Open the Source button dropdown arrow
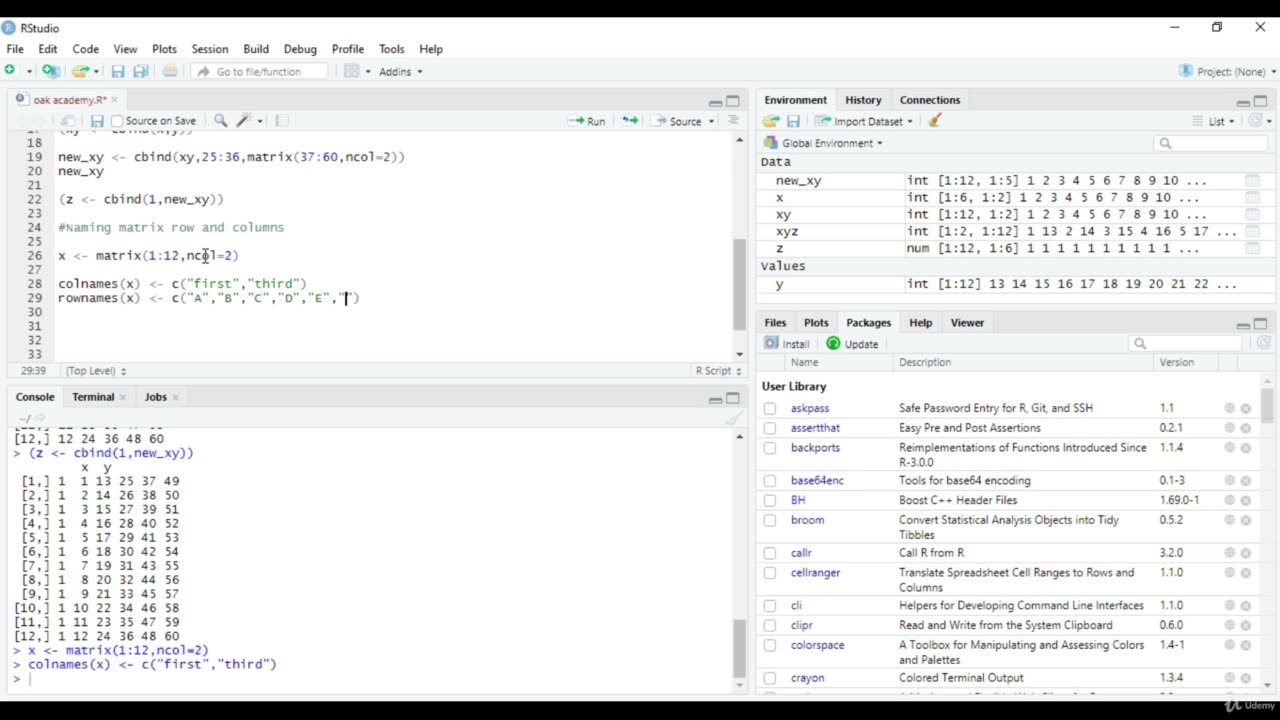The width and height of the screenshot is (1280, 720). [x=712, y=121]
